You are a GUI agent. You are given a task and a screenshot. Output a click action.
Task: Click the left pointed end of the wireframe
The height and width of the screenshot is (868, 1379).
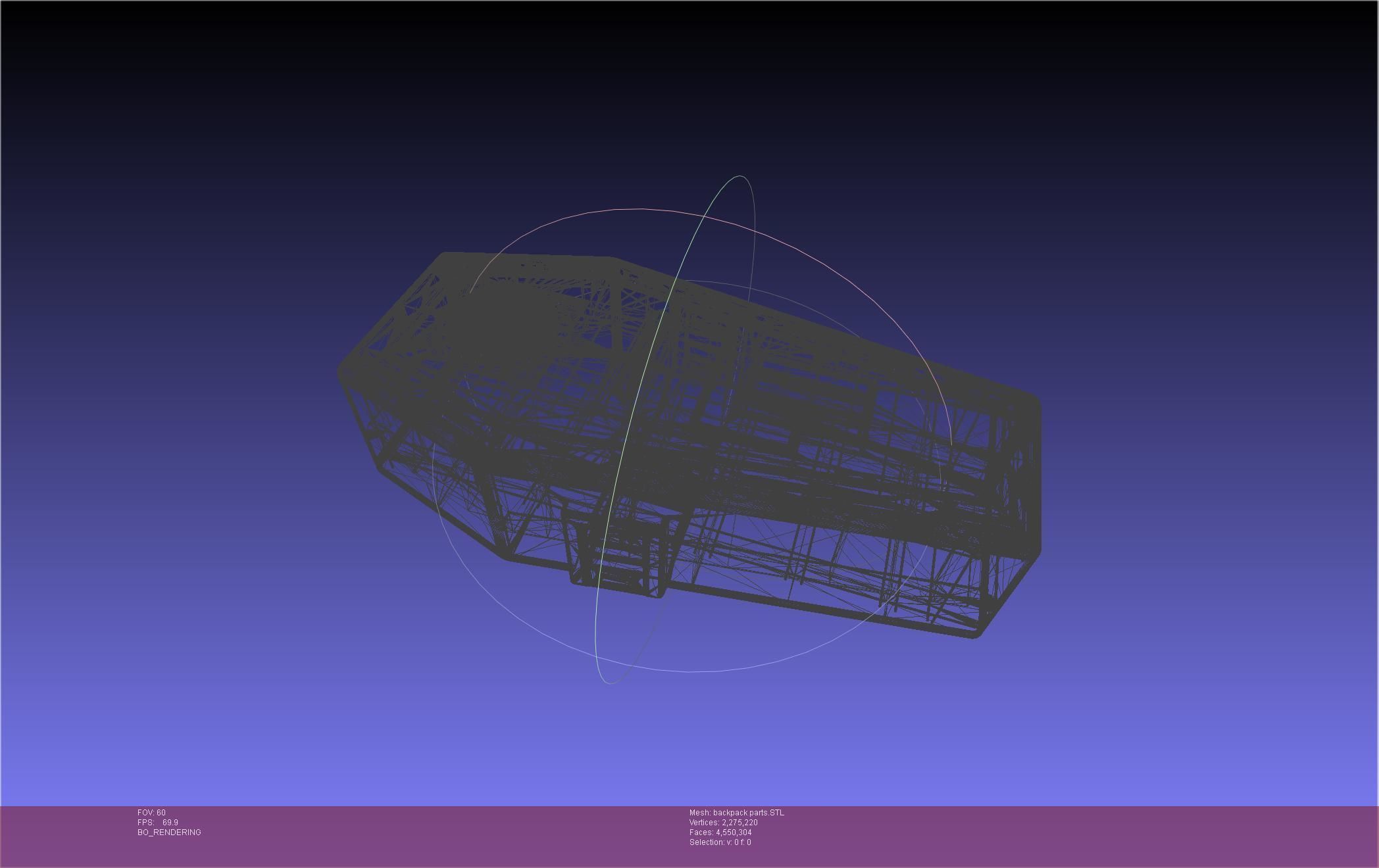342,374
